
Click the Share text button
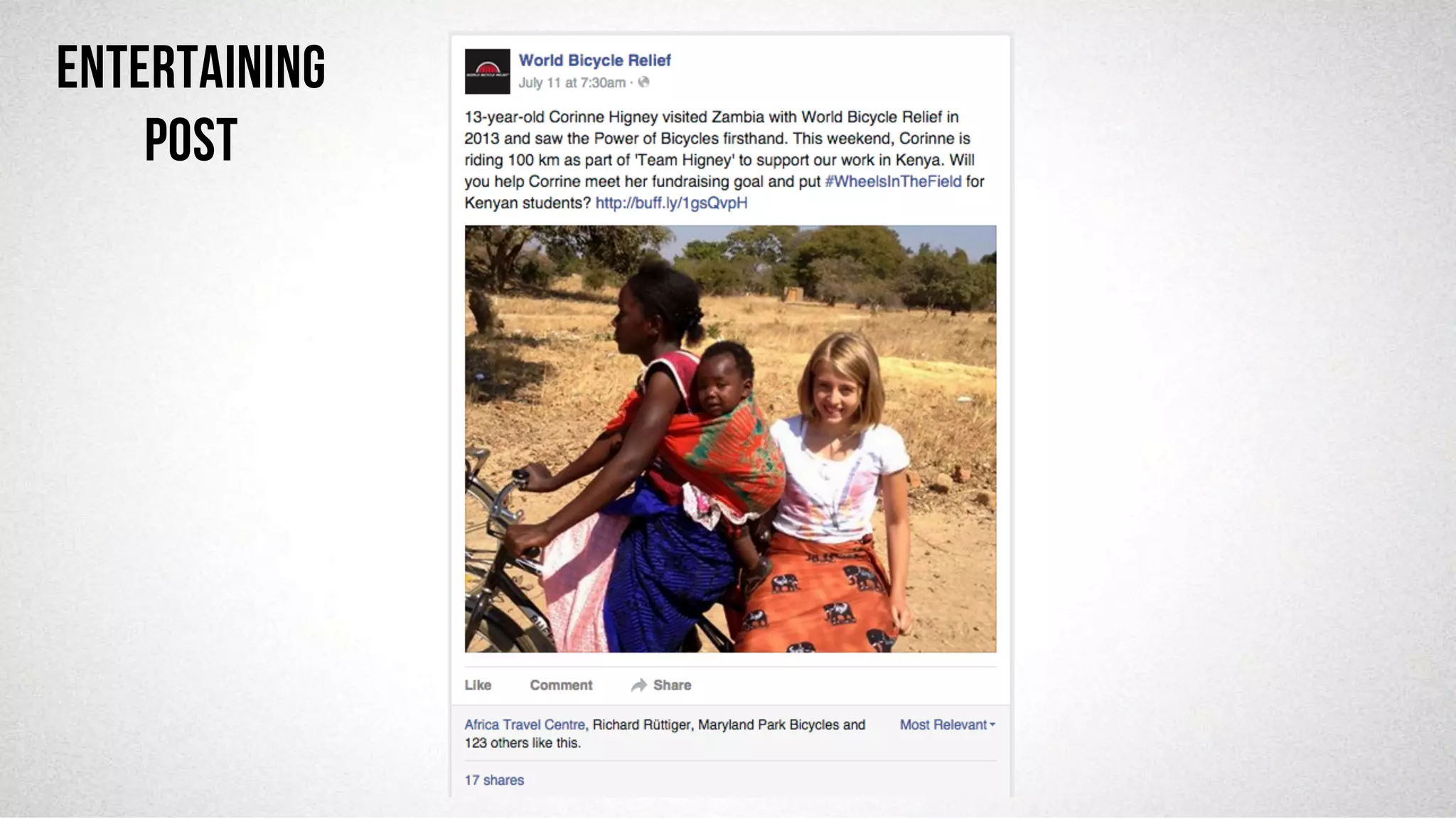pos(672,685)
